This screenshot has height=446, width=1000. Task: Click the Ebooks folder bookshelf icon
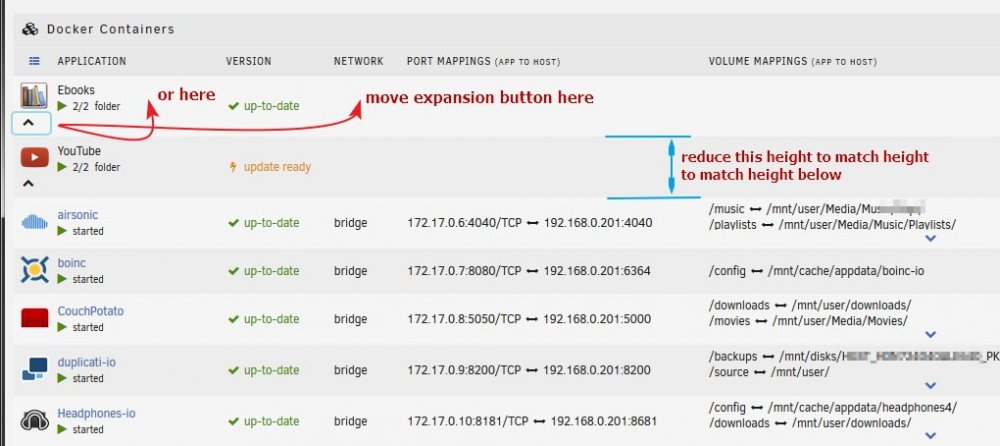pos(34,96)
